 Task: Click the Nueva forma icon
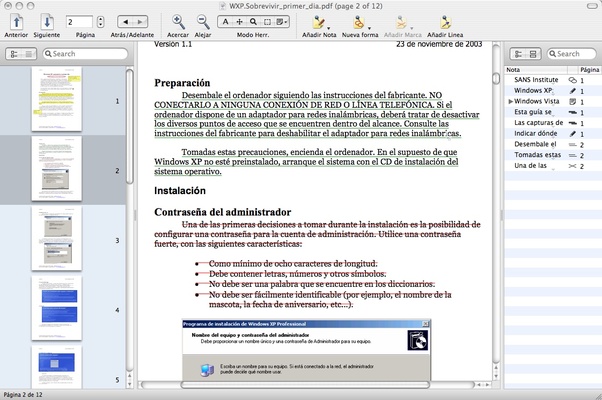coord(359,22)
